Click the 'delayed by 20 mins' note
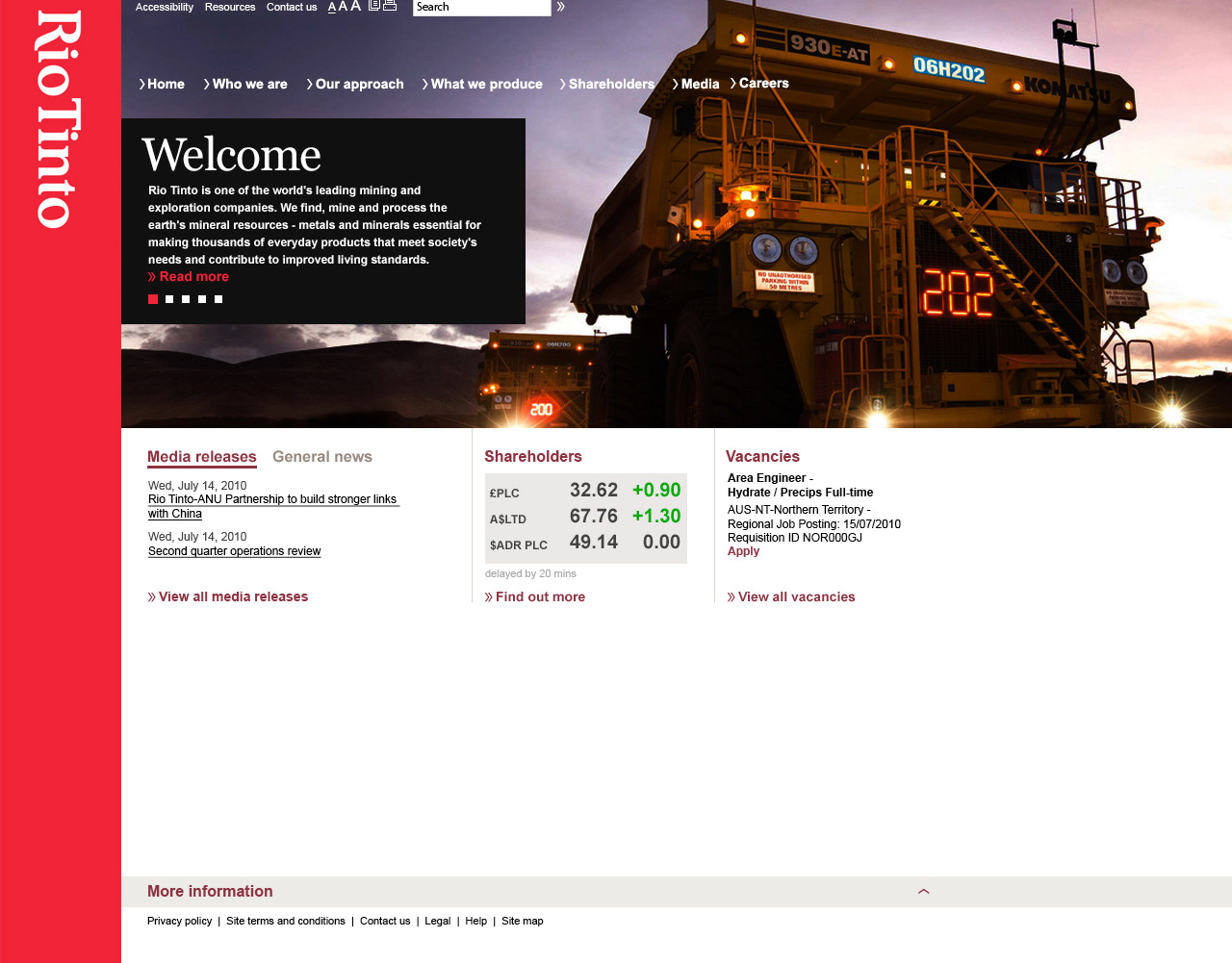The height and width of the screenshot is (963, 1232). 530,573
